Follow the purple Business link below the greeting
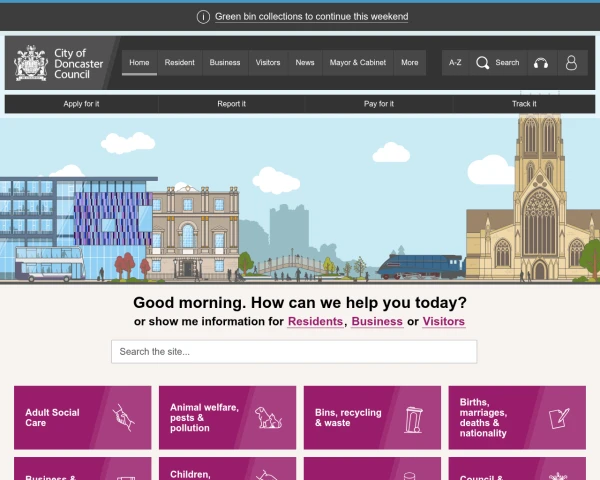600x480 pixels. 377,322
